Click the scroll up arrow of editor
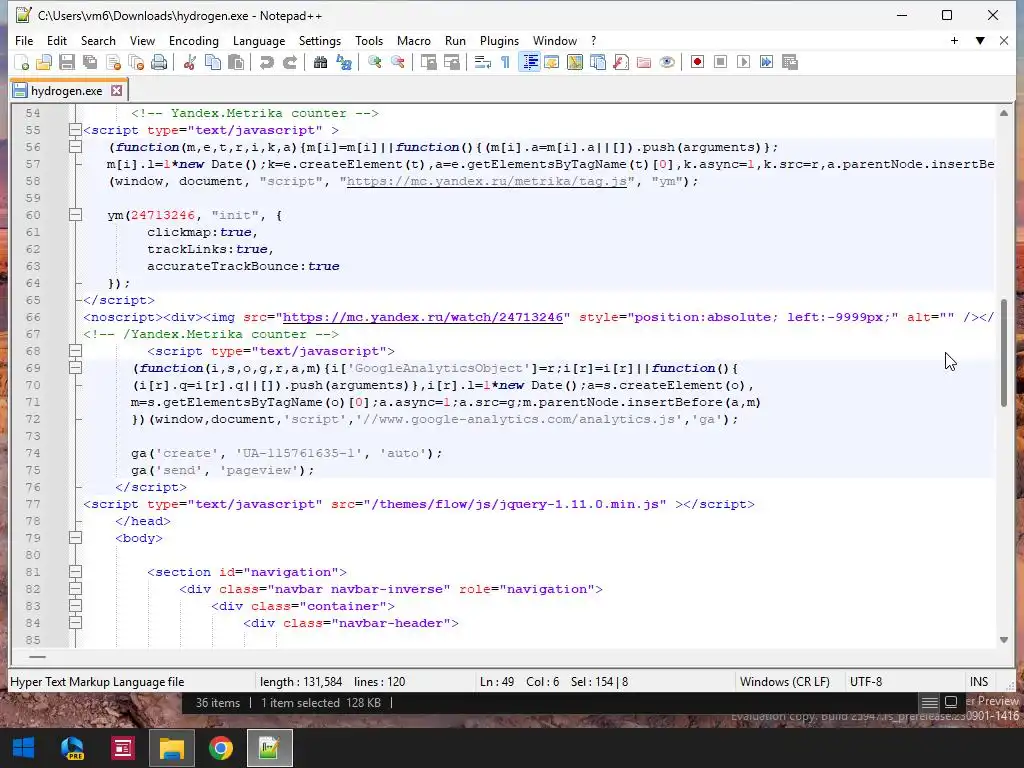Image resolution: width=1024 pixels, height=768 pixels. click(x=1004, y=113)
